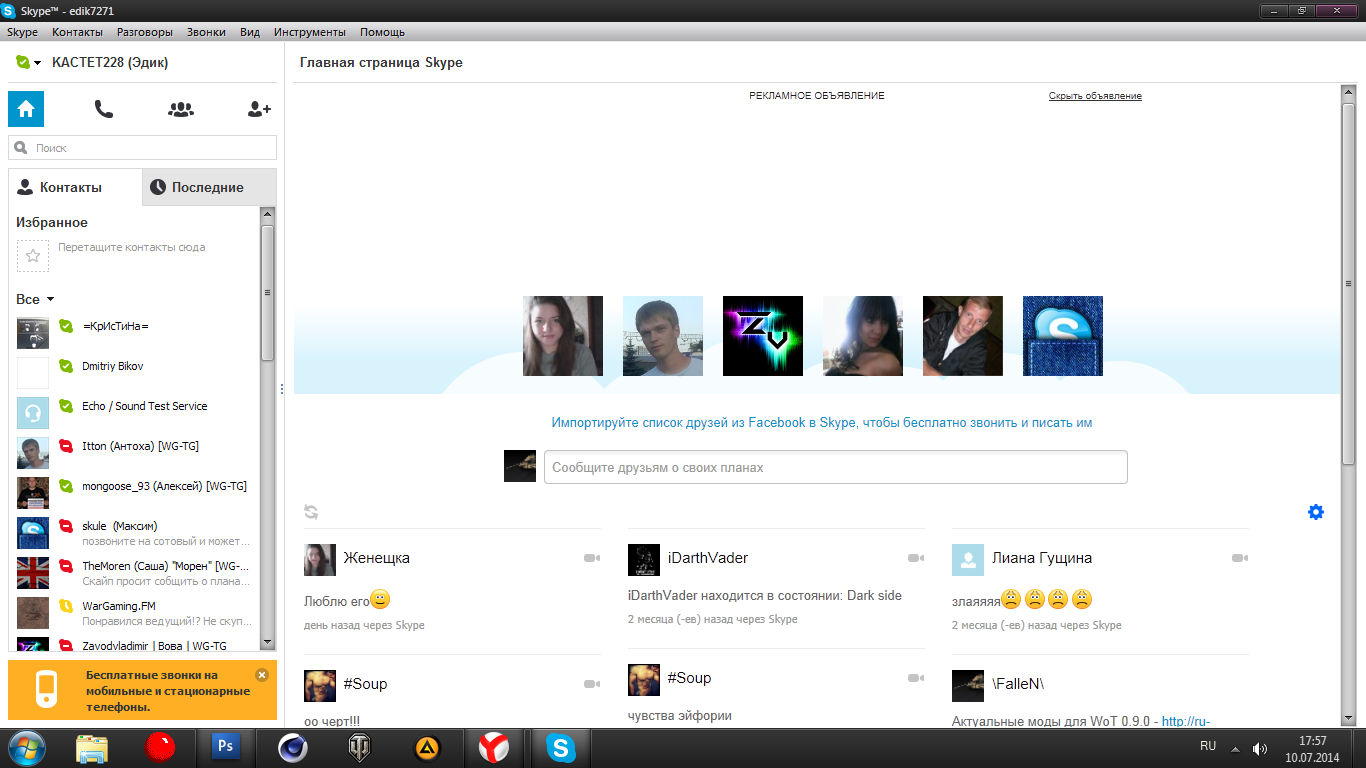Open Женещка's name in the feed
The height and width of the screenshot is (768, 1366).
tap(376, 558)
